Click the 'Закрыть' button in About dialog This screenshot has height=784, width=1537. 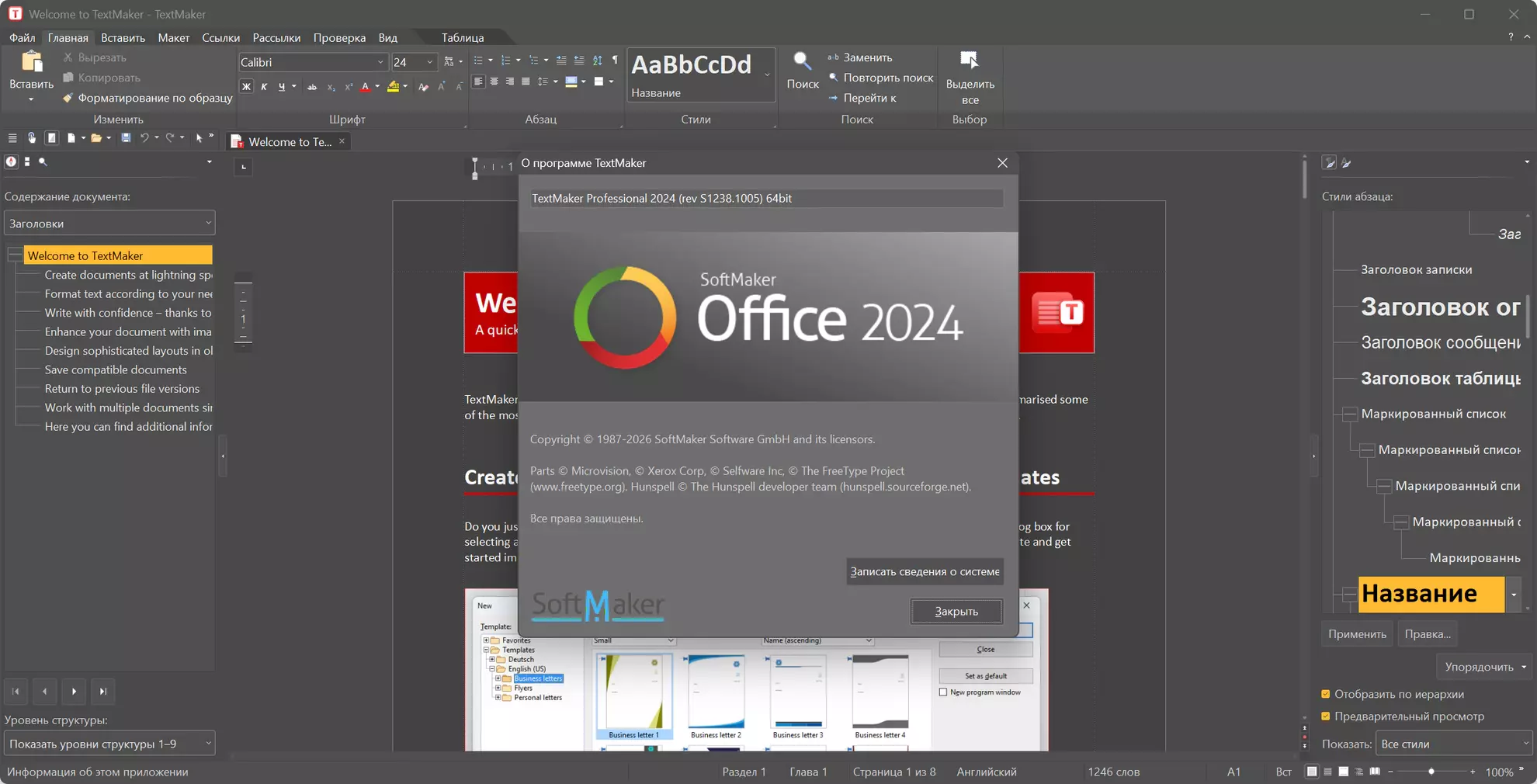point(956,612)
